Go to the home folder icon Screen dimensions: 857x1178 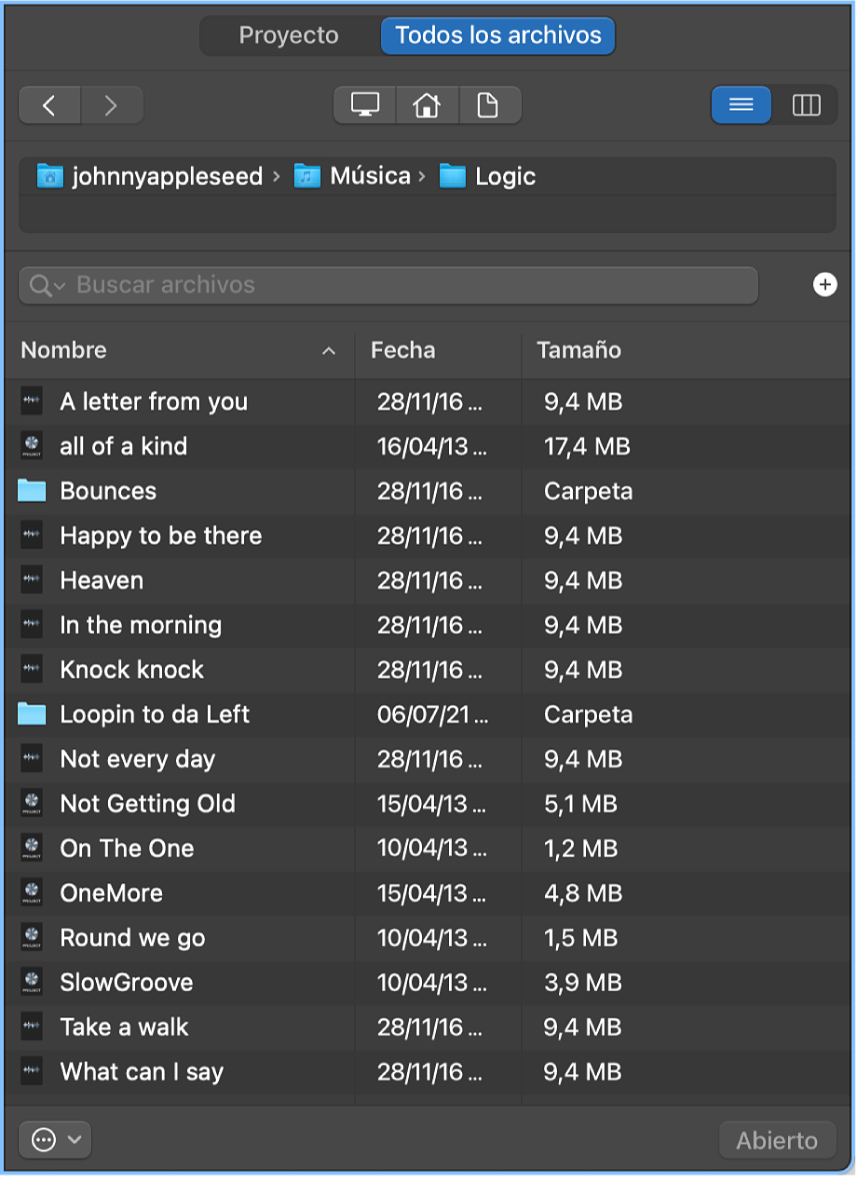(x=427, y=105)
